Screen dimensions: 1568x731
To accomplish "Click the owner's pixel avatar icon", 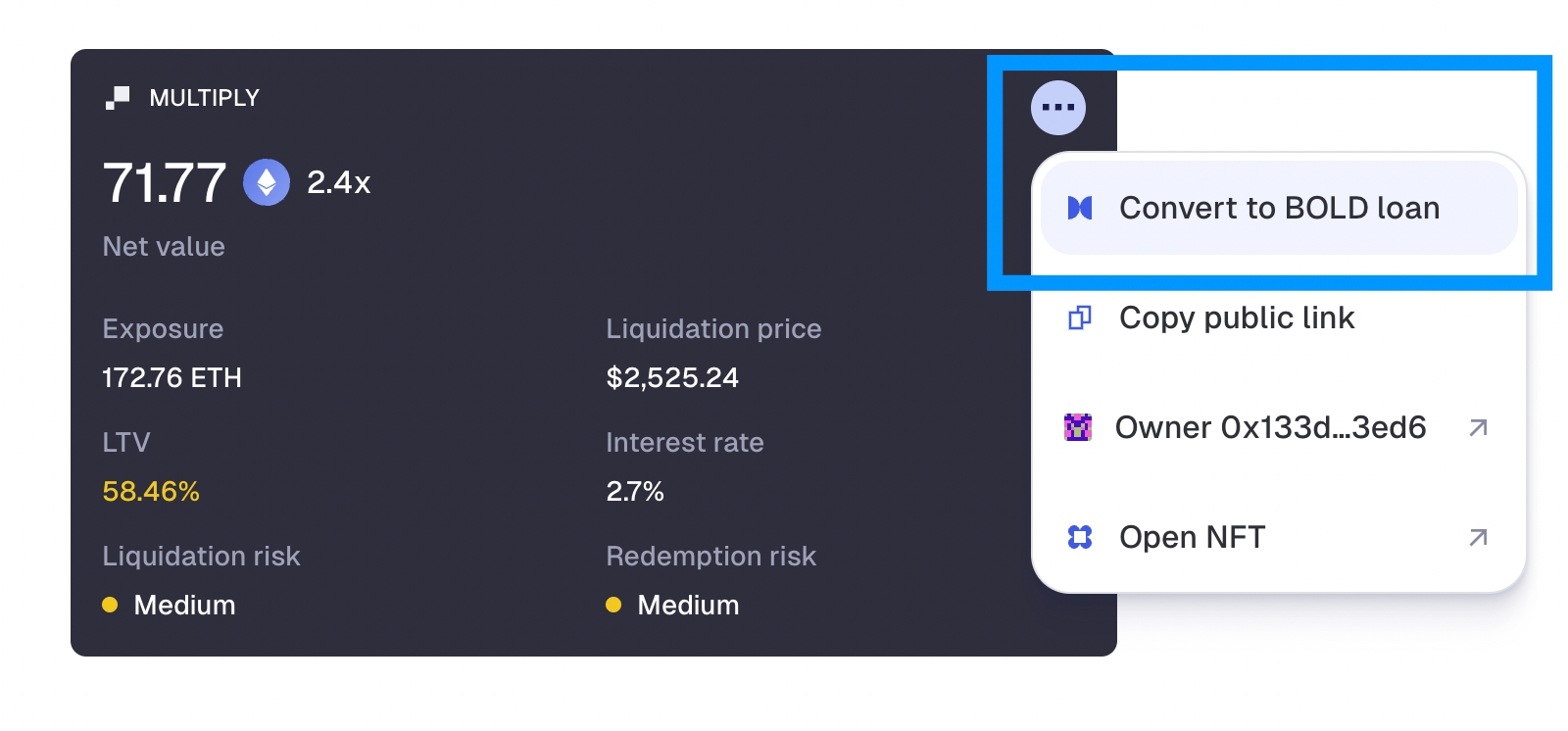I will [1078, 427].
